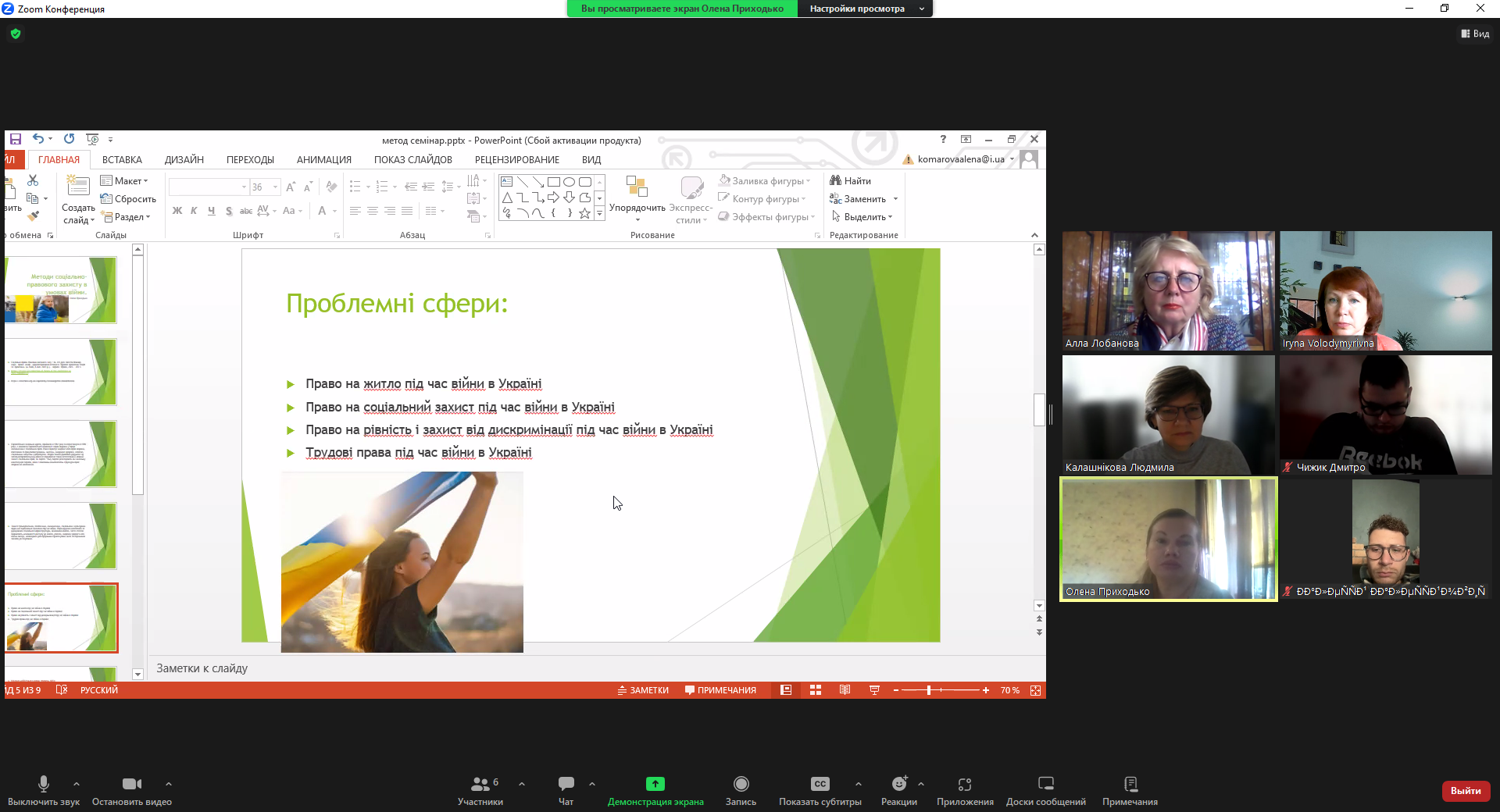The width and height of the screenshot is (1500, 812).
Task: Open Настройки просмотра dropdown
Action: coord(866,9)
